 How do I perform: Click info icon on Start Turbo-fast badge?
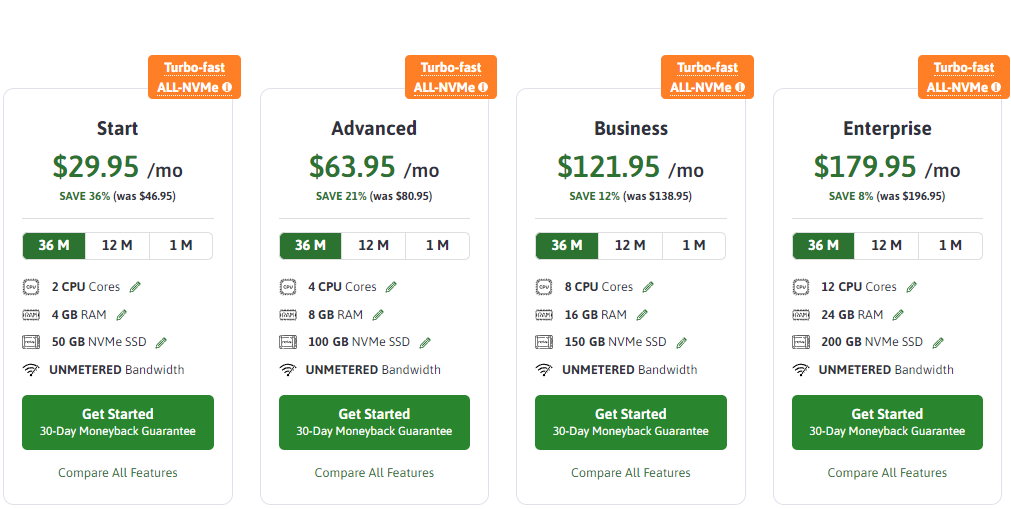point(227,87)
